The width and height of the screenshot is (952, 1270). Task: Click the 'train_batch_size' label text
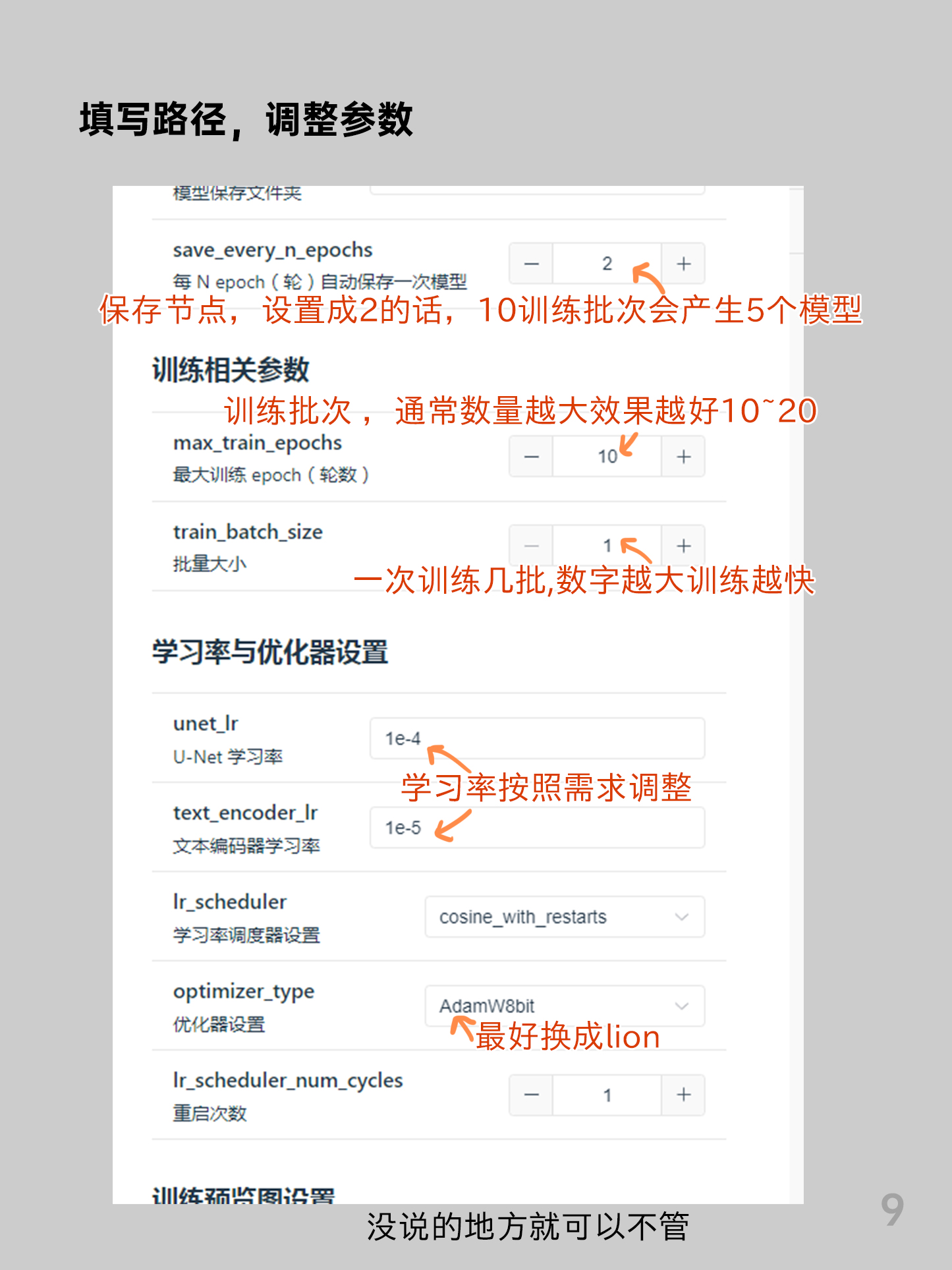coord(248,532)
